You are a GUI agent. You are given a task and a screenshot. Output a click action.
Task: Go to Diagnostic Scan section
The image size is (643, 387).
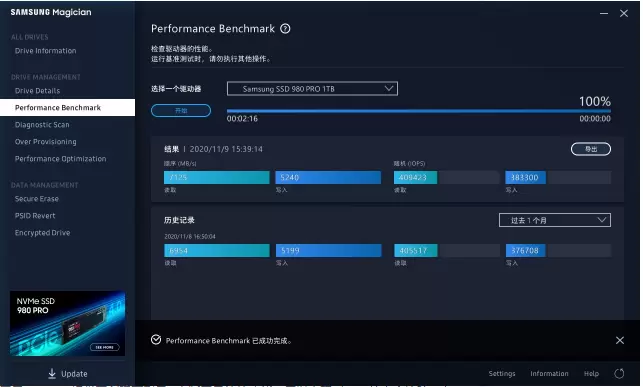42,125
